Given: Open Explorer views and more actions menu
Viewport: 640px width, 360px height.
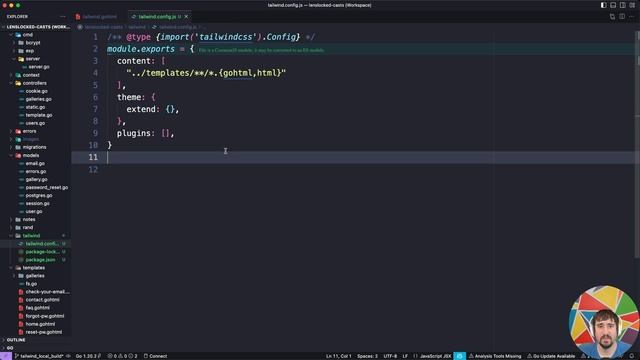Looking at the screenshot, I should [x=62, y=17].
